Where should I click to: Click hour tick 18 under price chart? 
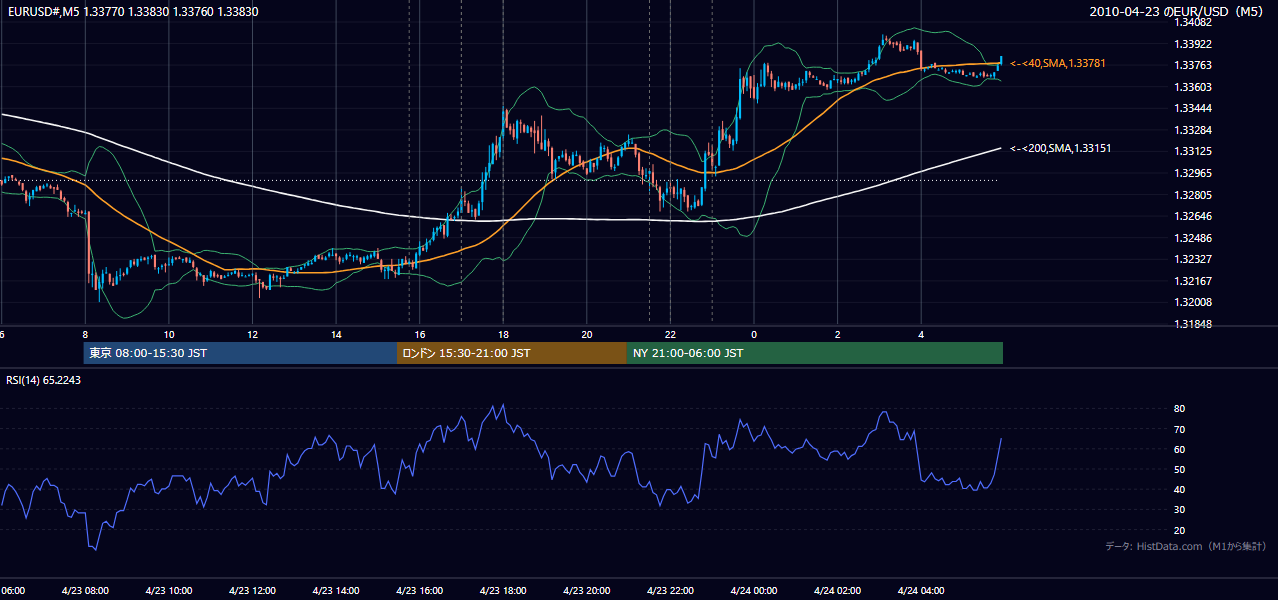[x=503, y=334]
